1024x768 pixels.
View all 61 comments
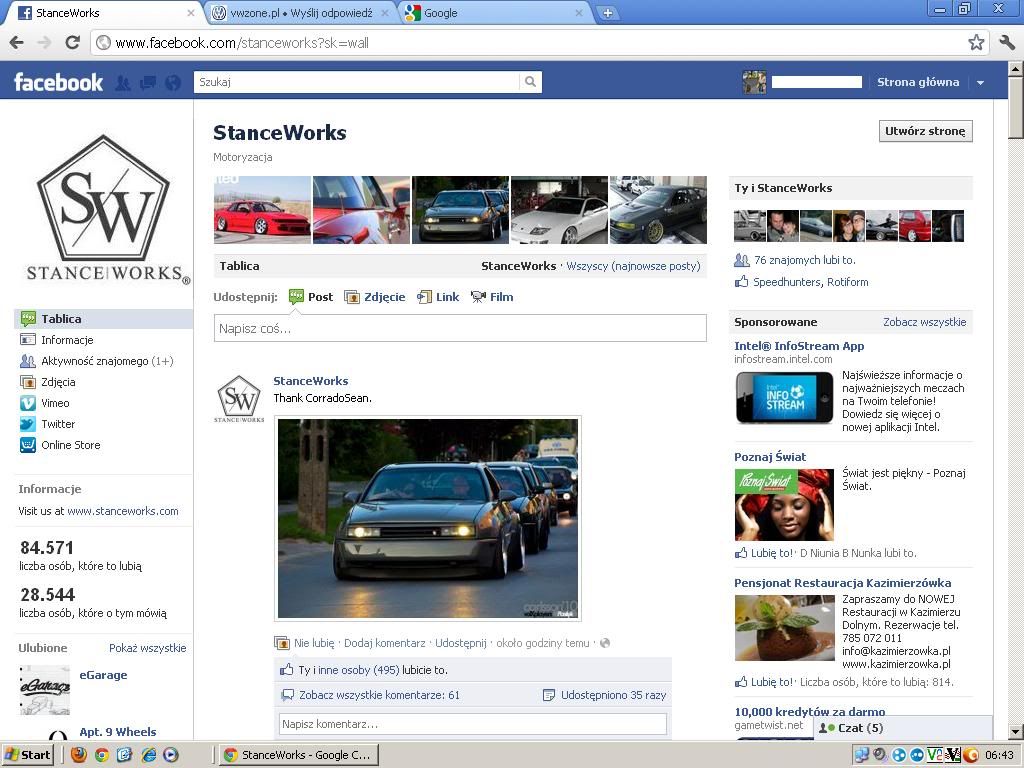tap(379, 695)
